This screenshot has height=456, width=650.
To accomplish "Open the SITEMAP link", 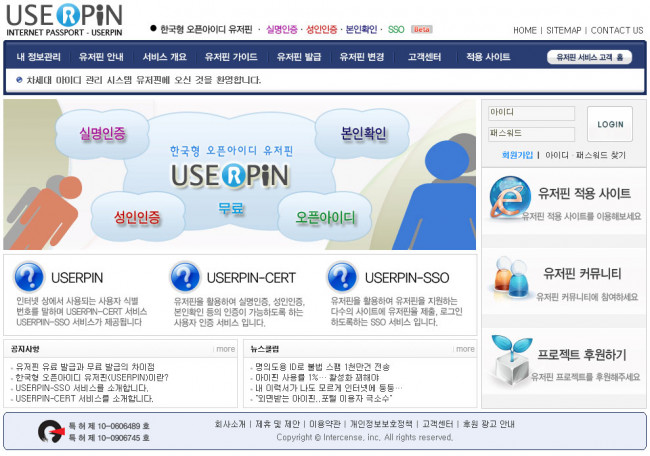I will 564,30.
